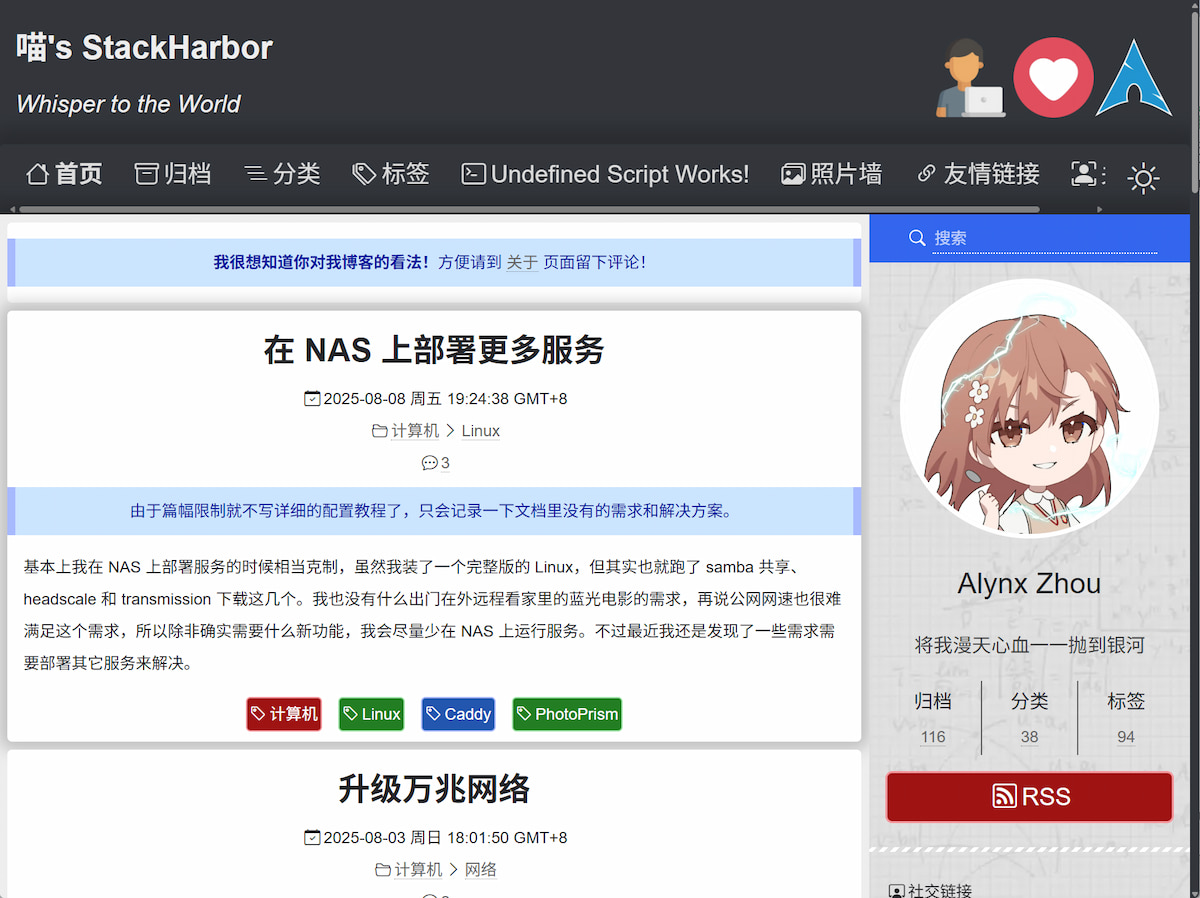This screenshot has height=898, width=1200.
Task: Click the search magnifier icon in the sidebar
Action: tap(917, 237)
